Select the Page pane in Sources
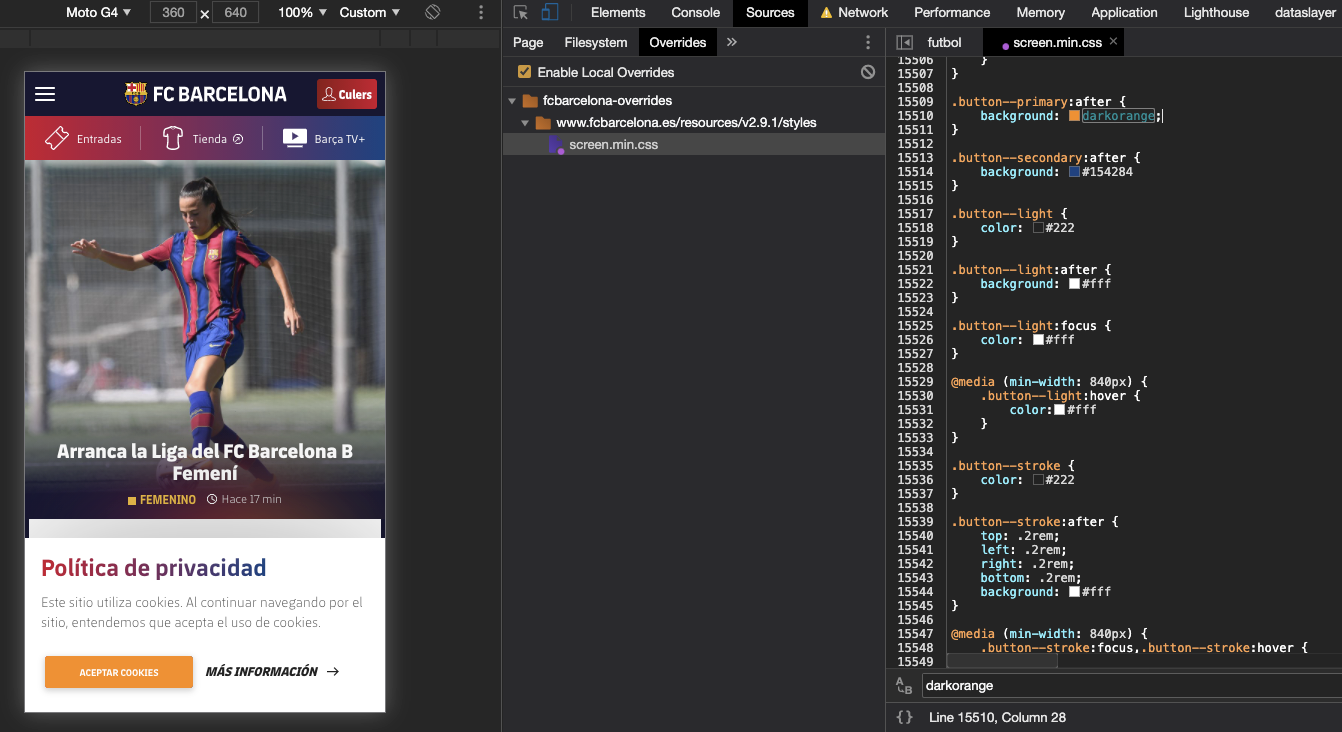Screen dimensions: 1342x732 coord(528,42)
